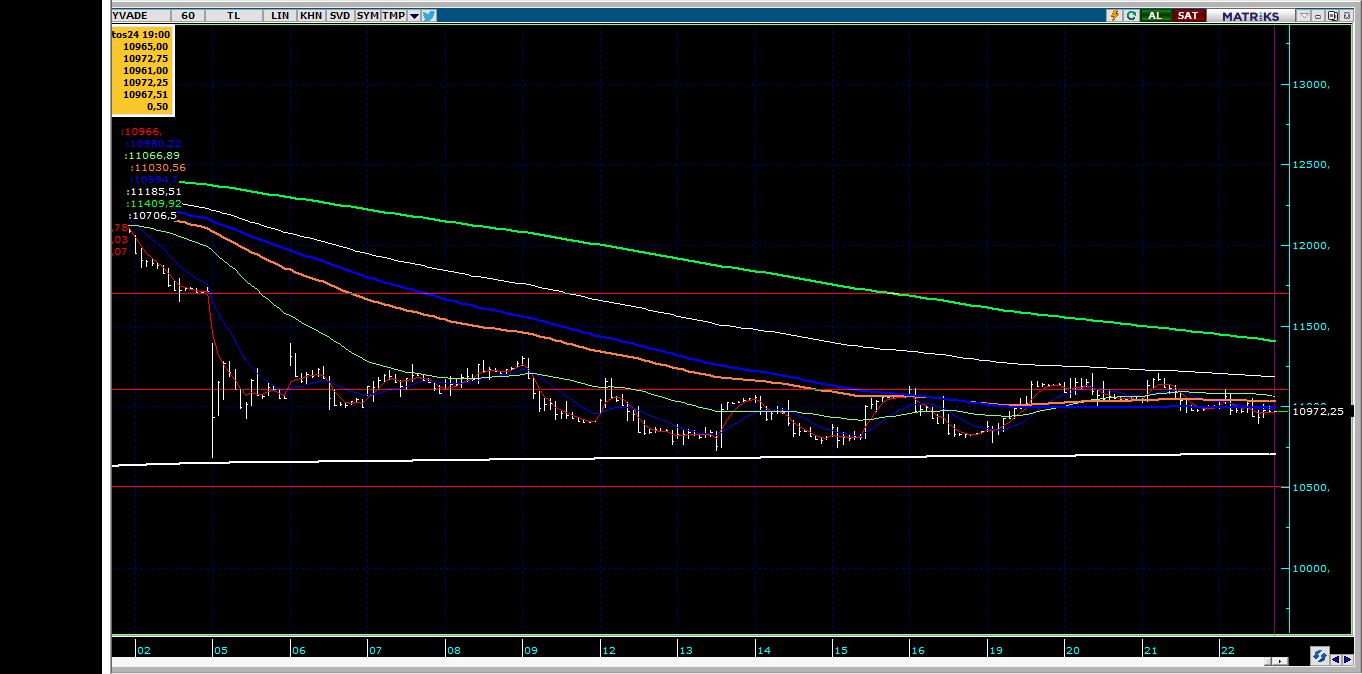This screenshot has height=674, width=1362.
Task: Open the 60 period selector
Action: tap(187, 15)
